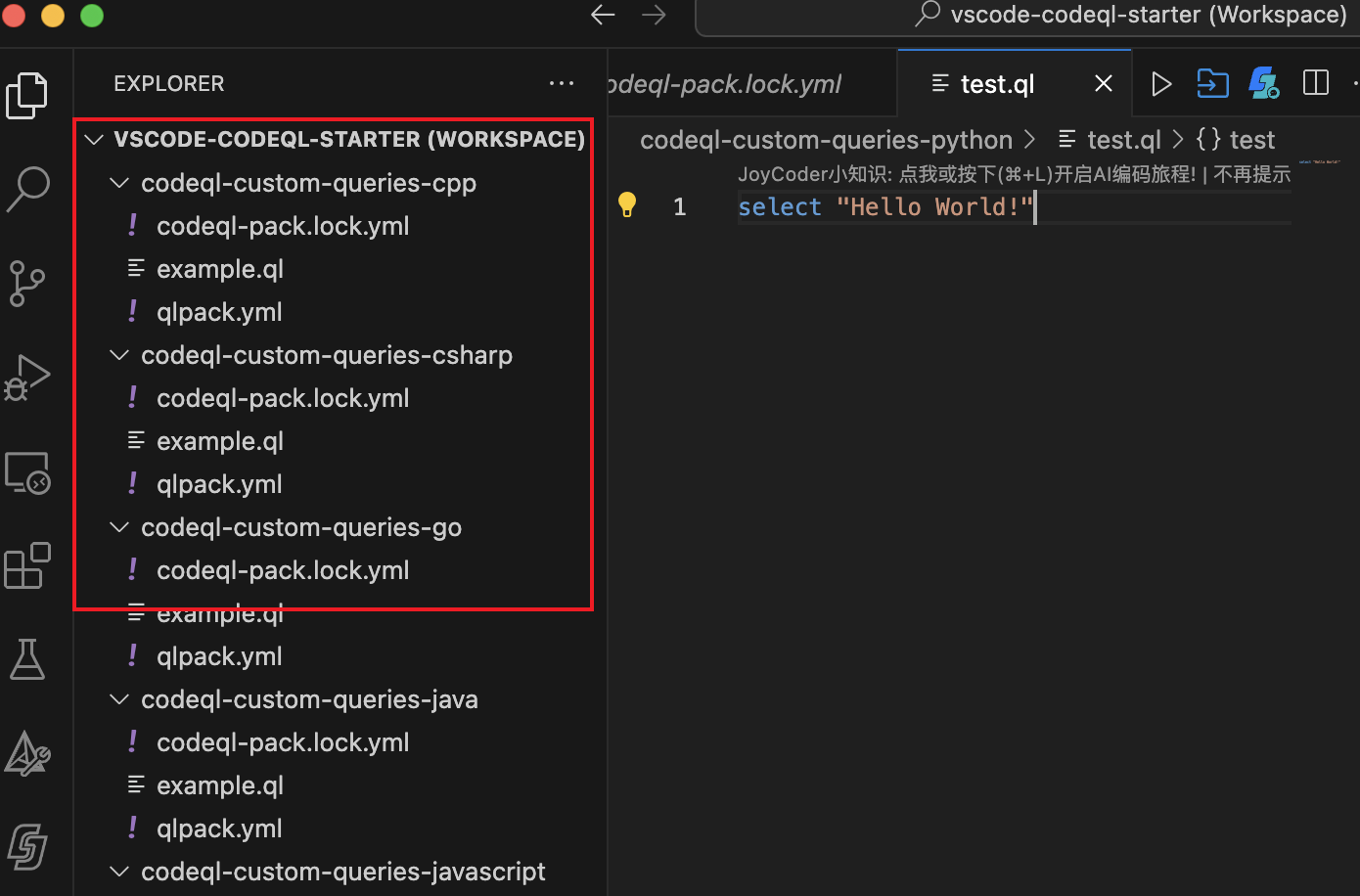The width and height of the screenshot is (1360, 896).
Task: Open the explorer Views and More Actions menu
Action: [x=562, y=83]
